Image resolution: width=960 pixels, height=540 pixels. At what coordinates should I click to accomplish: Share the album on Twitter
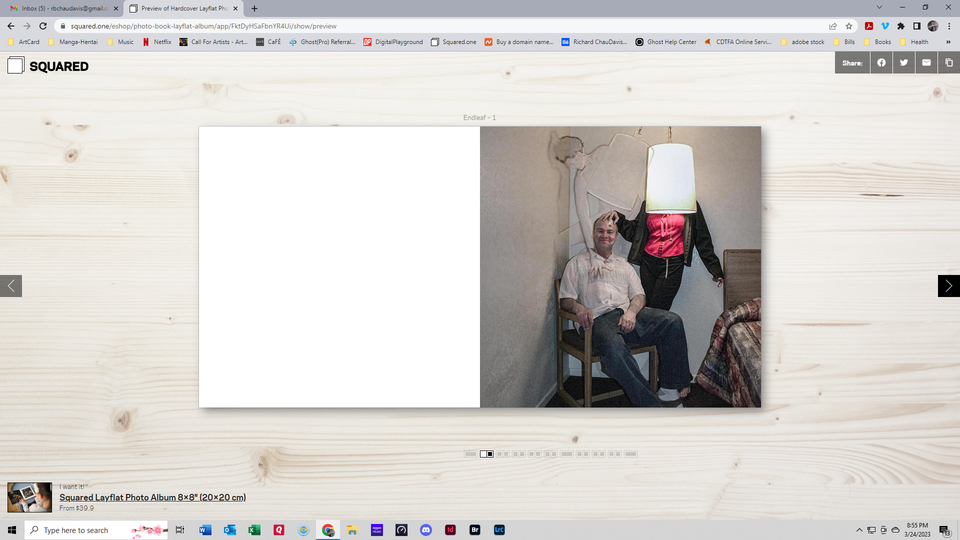(x=904, y=62)
